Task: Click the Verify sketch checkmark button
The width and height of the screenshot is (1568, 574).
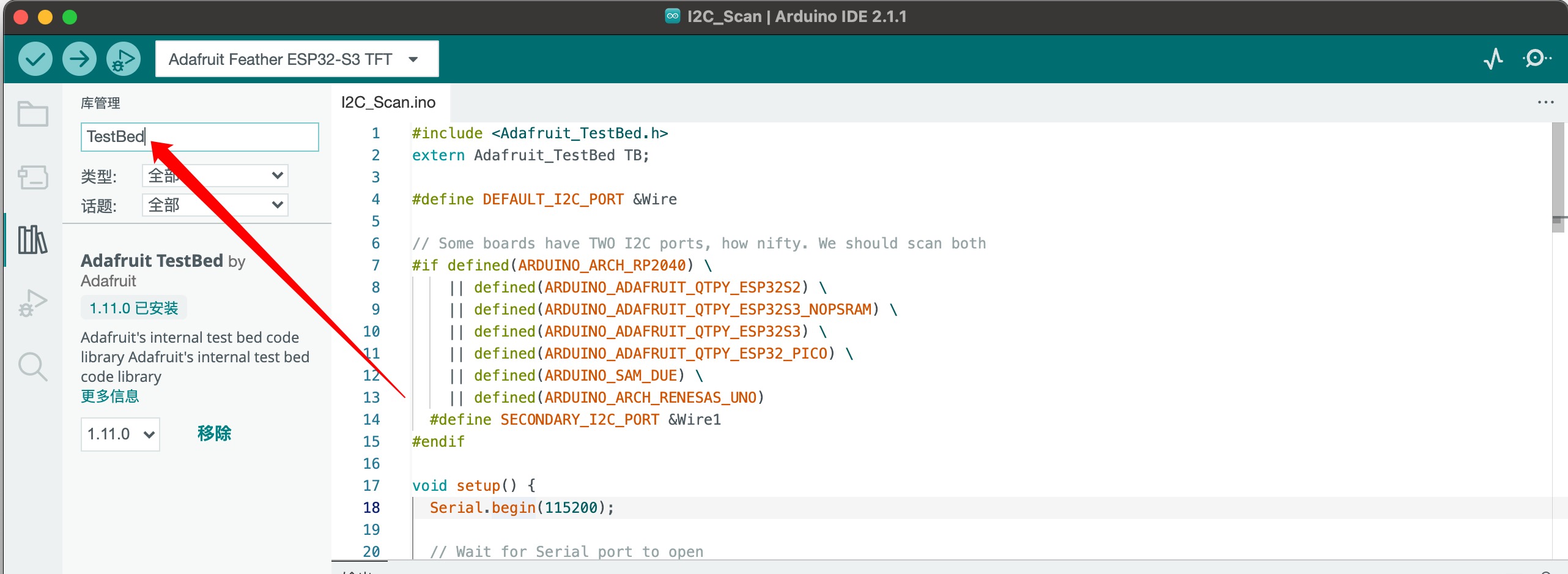Action: coord(35,59)
